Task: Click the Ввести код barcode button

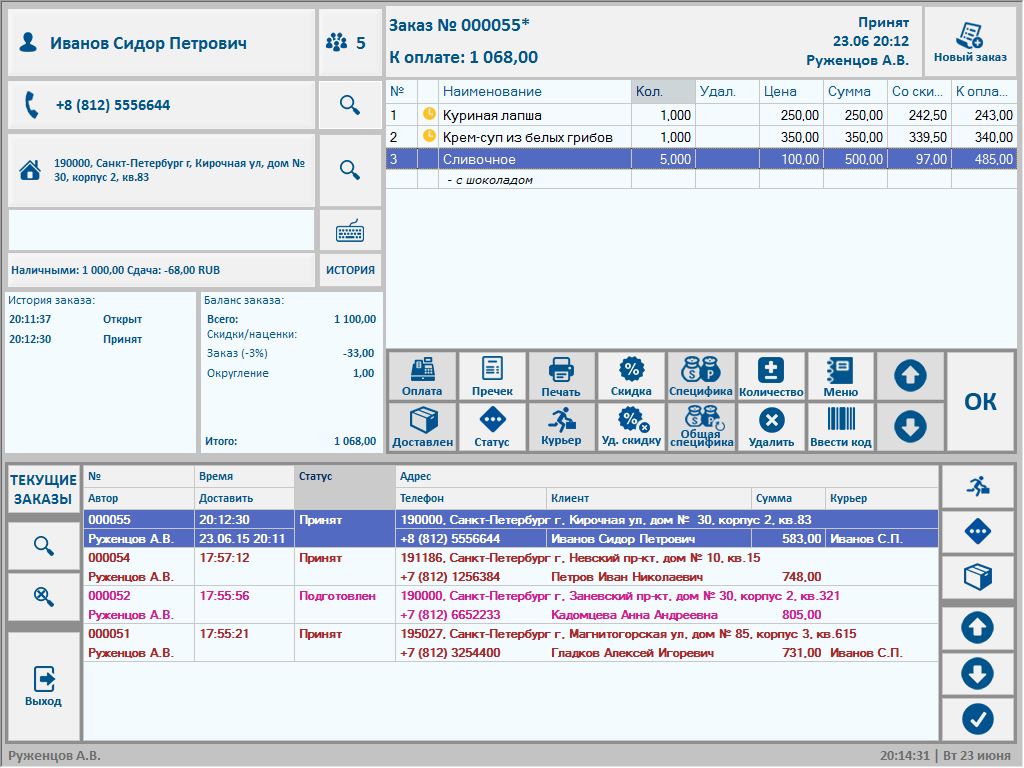Action: tap(840, 427)
